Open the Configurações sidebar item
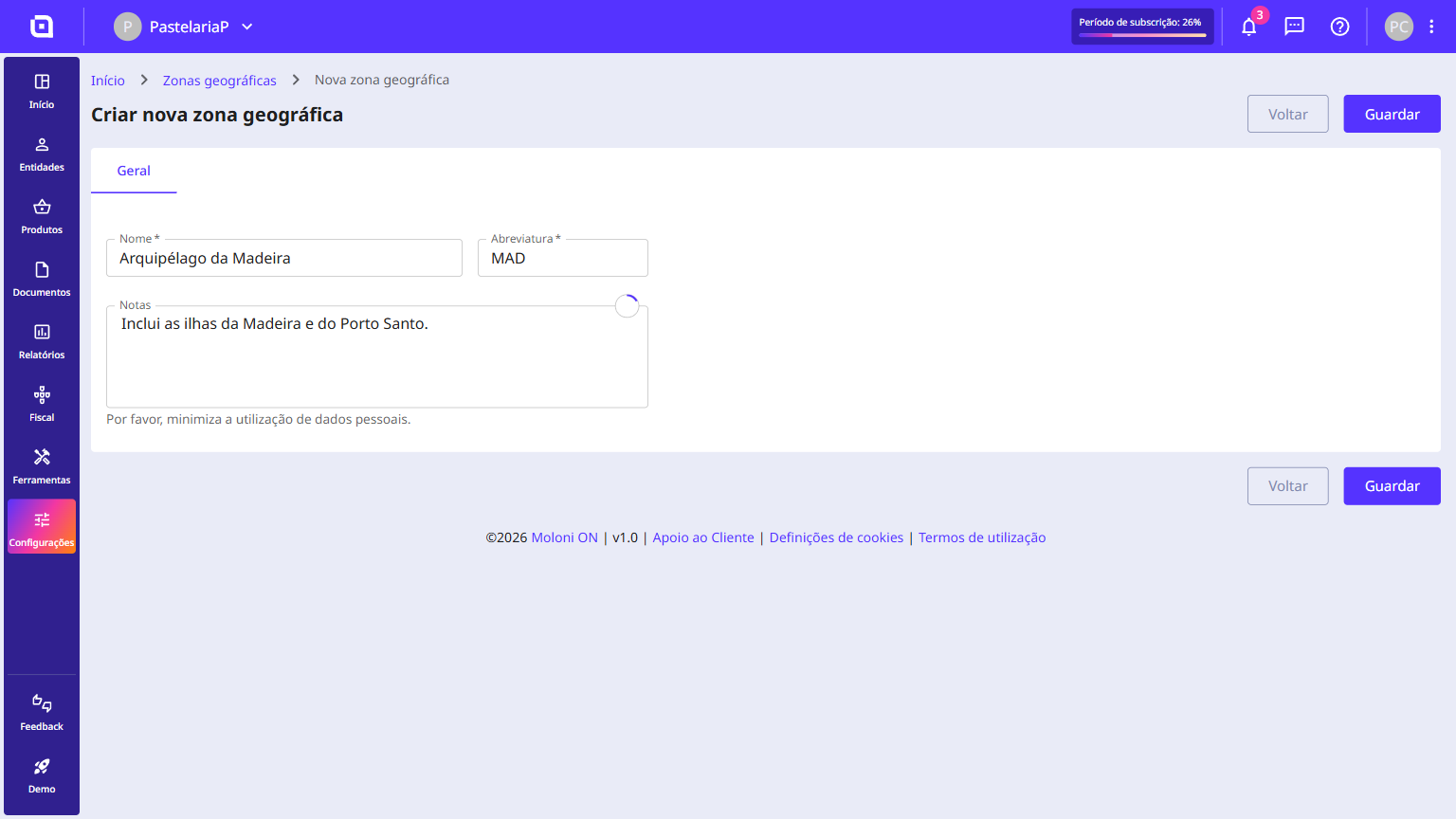This screenshot has width=1456, height=819. pyautogui.click(x=42, y=527)
